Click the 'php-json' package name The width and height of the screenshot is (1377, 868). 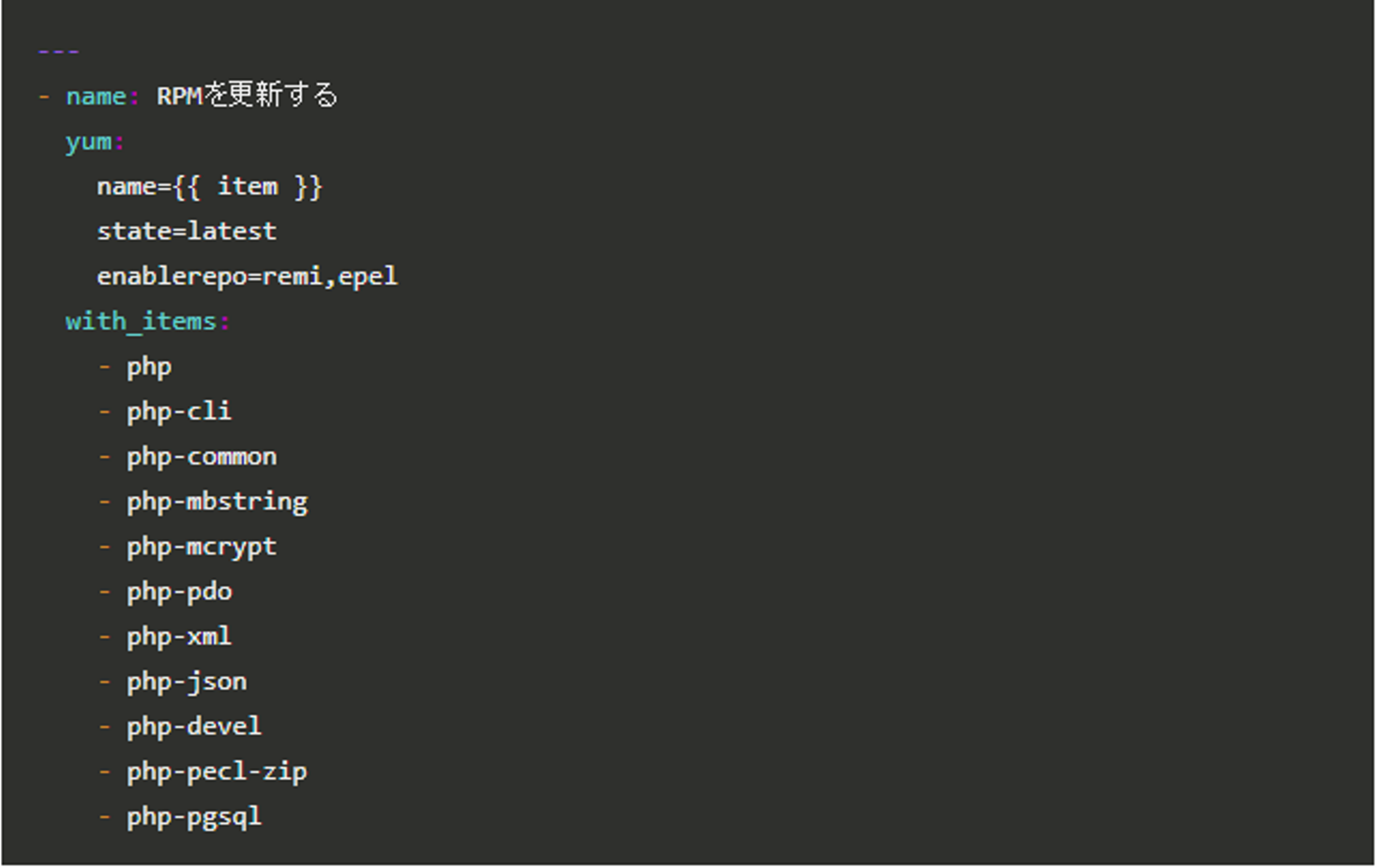coord(186,682)
